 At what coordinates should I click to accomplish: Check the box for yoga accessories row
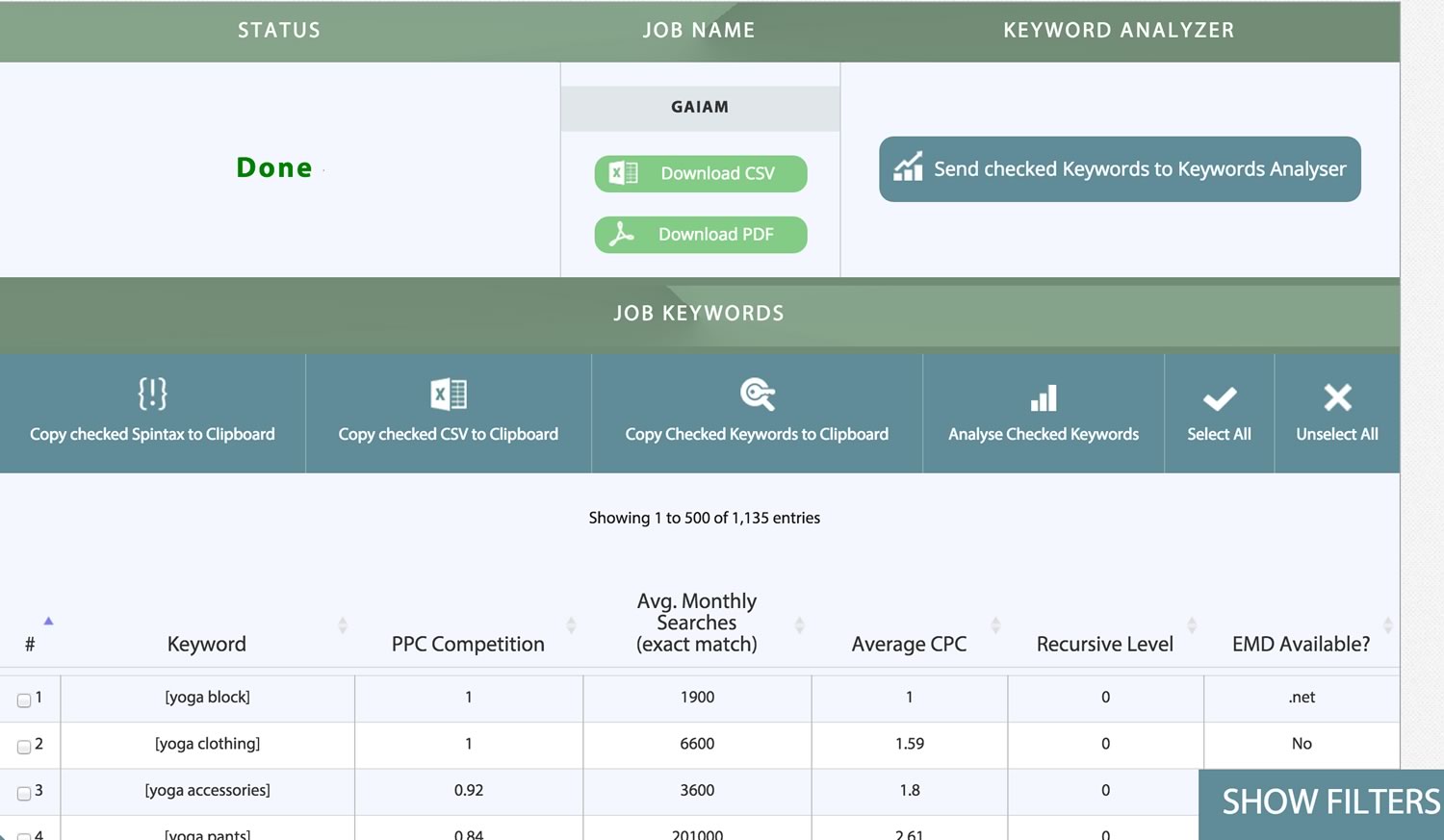point(24,794)
